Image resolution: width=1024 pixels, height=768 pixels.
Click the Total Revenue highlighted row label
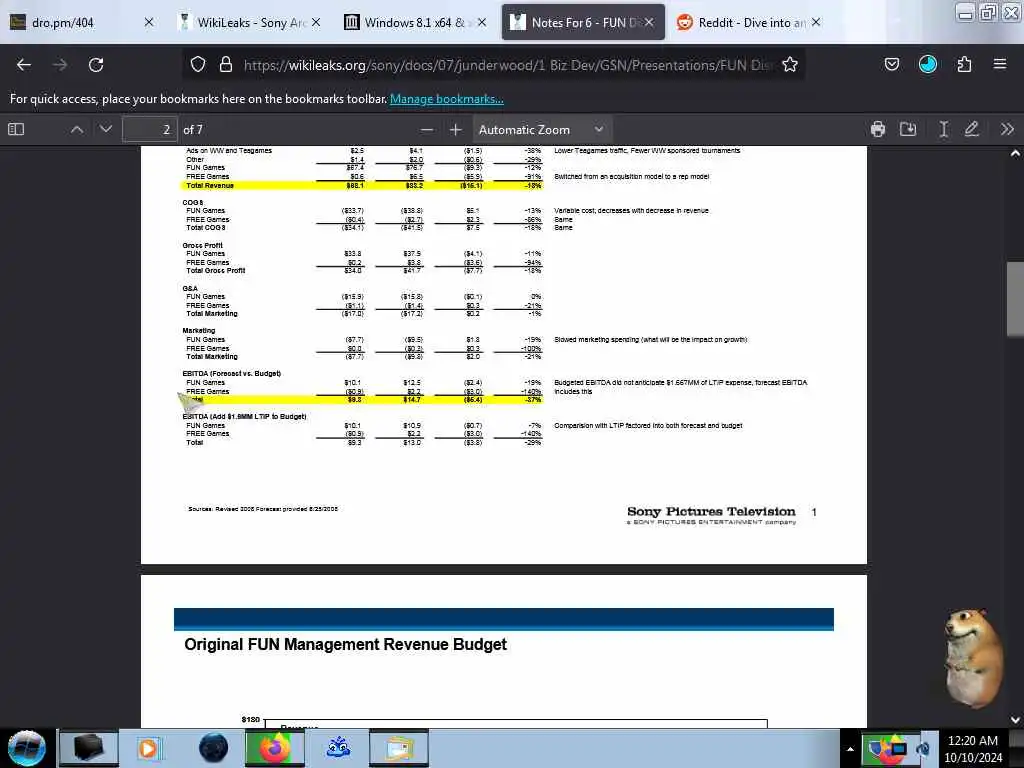tap(210, 185)
